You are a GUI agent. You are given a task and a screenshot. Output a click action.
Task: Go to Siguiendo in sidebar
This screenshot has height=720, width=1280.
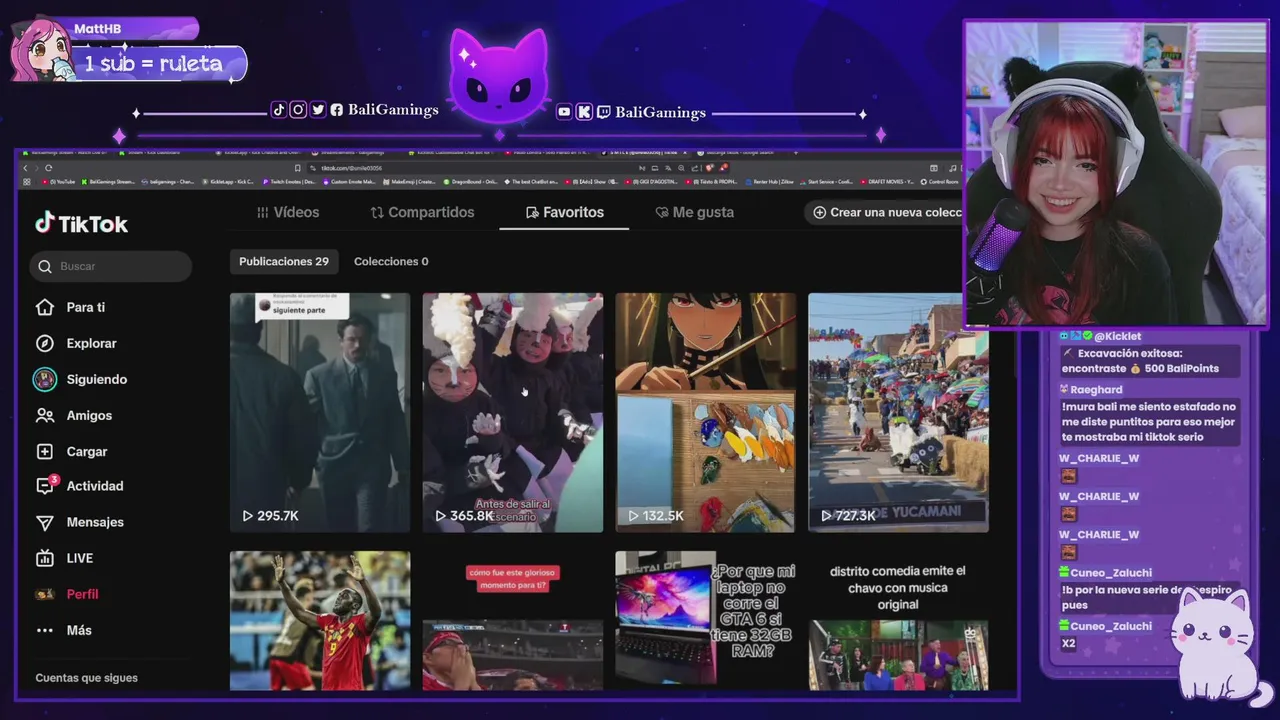81,379
